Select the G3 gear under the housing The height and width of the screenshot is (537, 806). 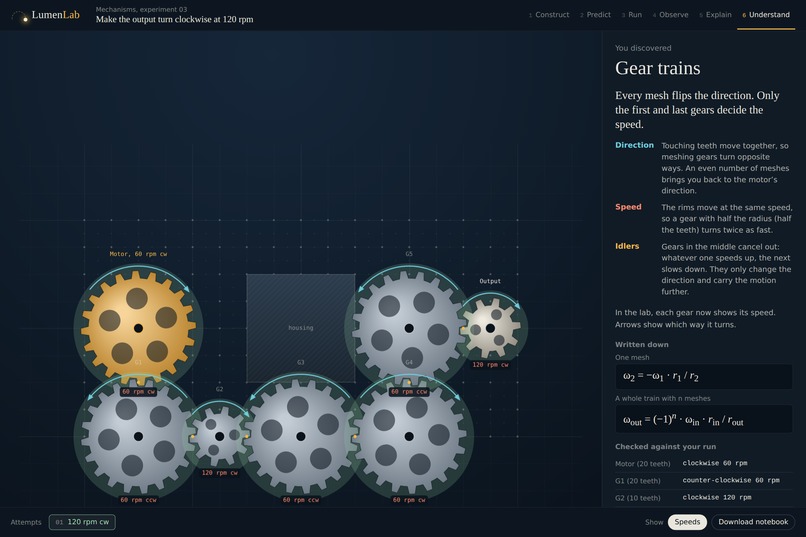pos(301,436)
